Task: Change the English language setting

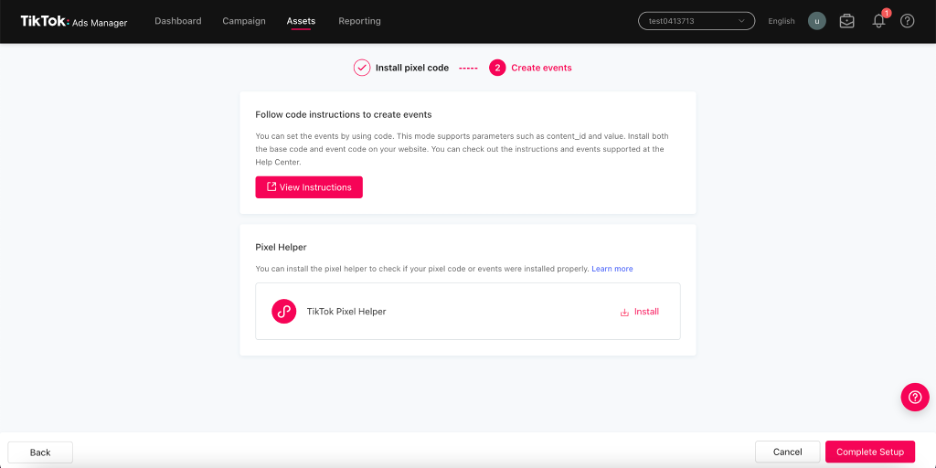Action: coord(781,21)
